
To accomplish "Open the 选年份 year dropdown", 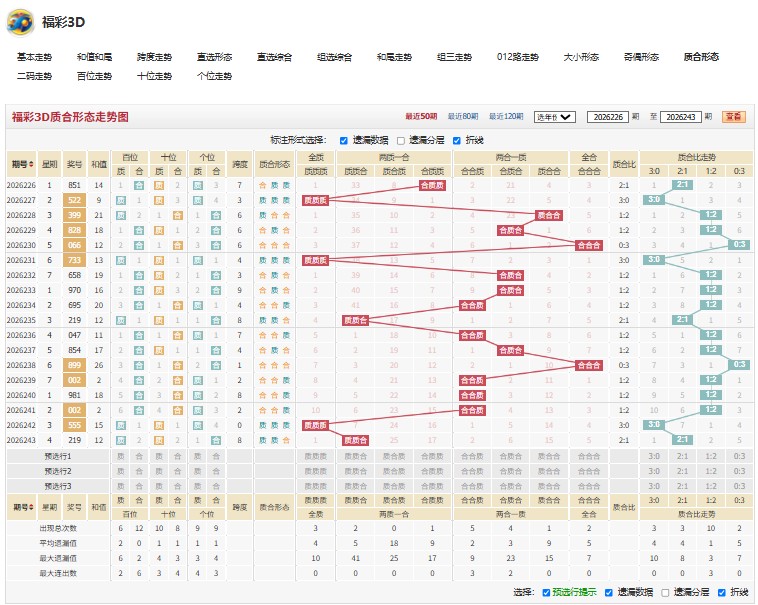I will (554, 117).
